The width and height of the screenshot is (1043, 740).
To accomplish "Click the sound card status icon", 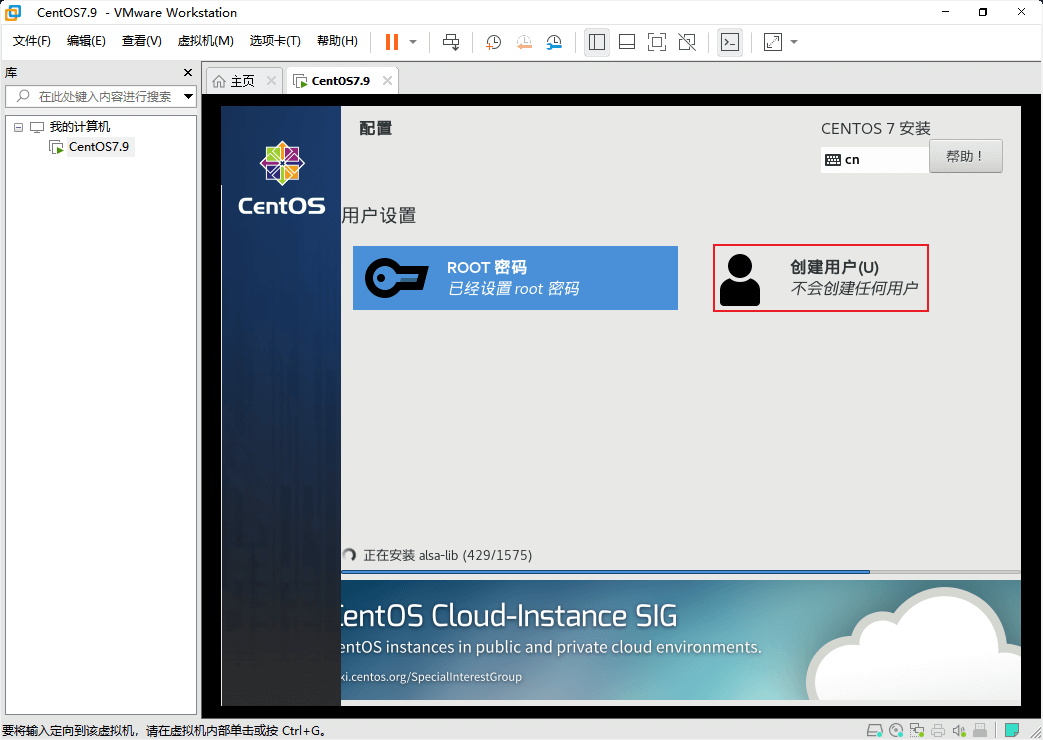I will (959, 731).
